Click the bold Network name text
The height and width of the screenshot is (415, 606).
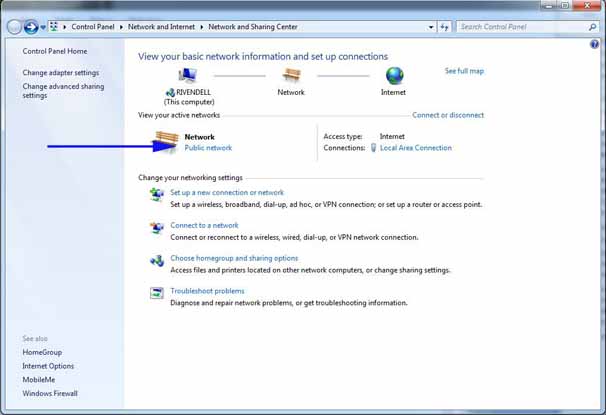(x=199, y=137)
